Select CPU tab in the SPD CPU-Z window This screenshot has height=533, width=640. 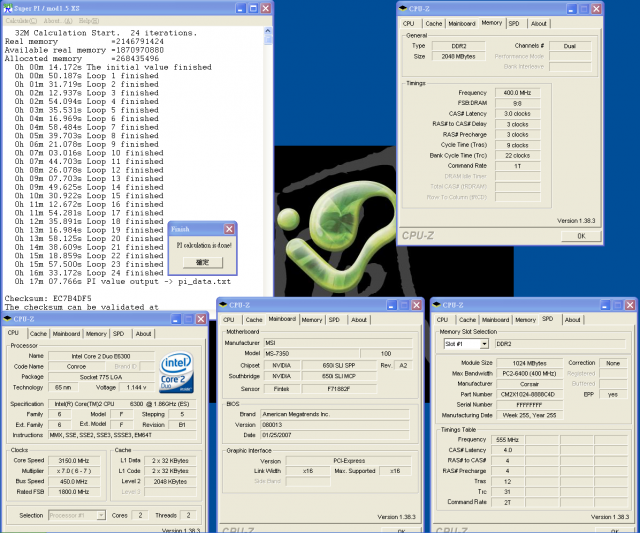pyautogui.click(x=442, y=320)
